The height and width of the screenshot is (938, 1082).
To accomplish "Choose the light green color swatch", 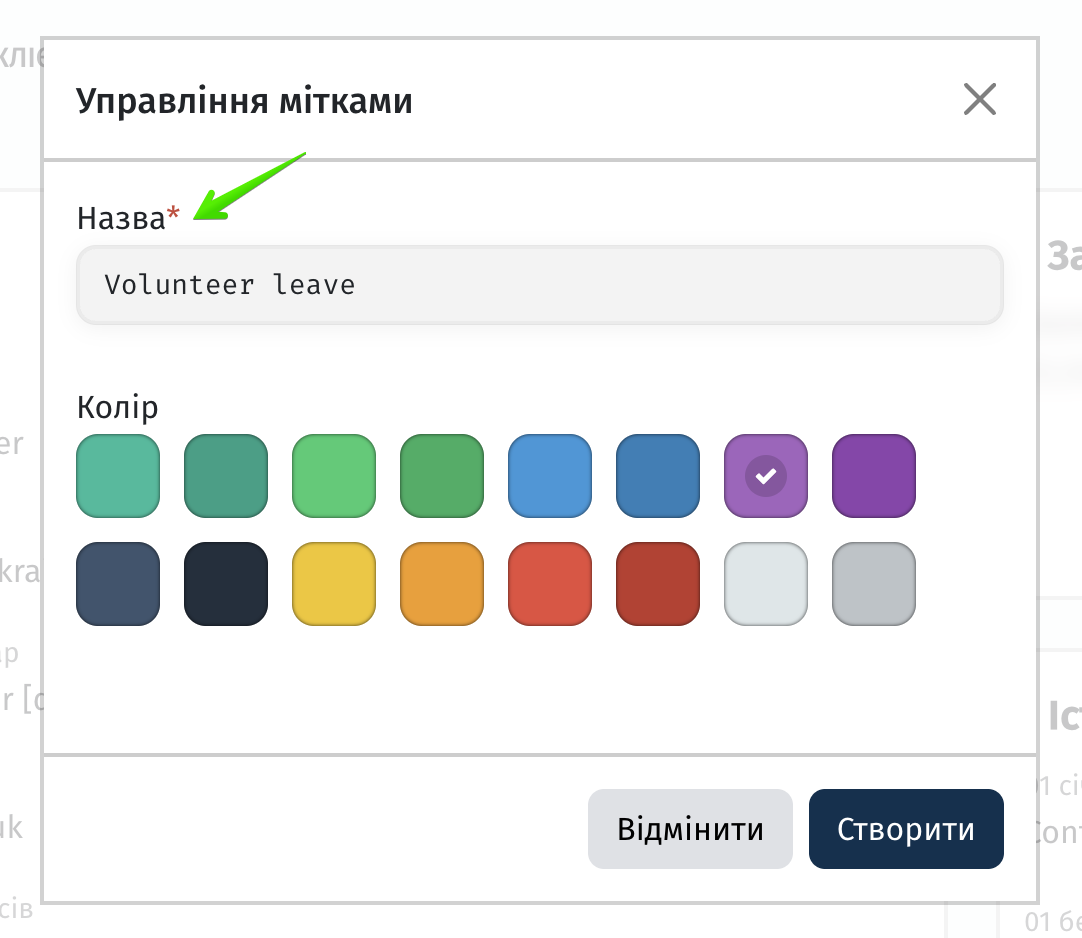I will tap(334, 476).
